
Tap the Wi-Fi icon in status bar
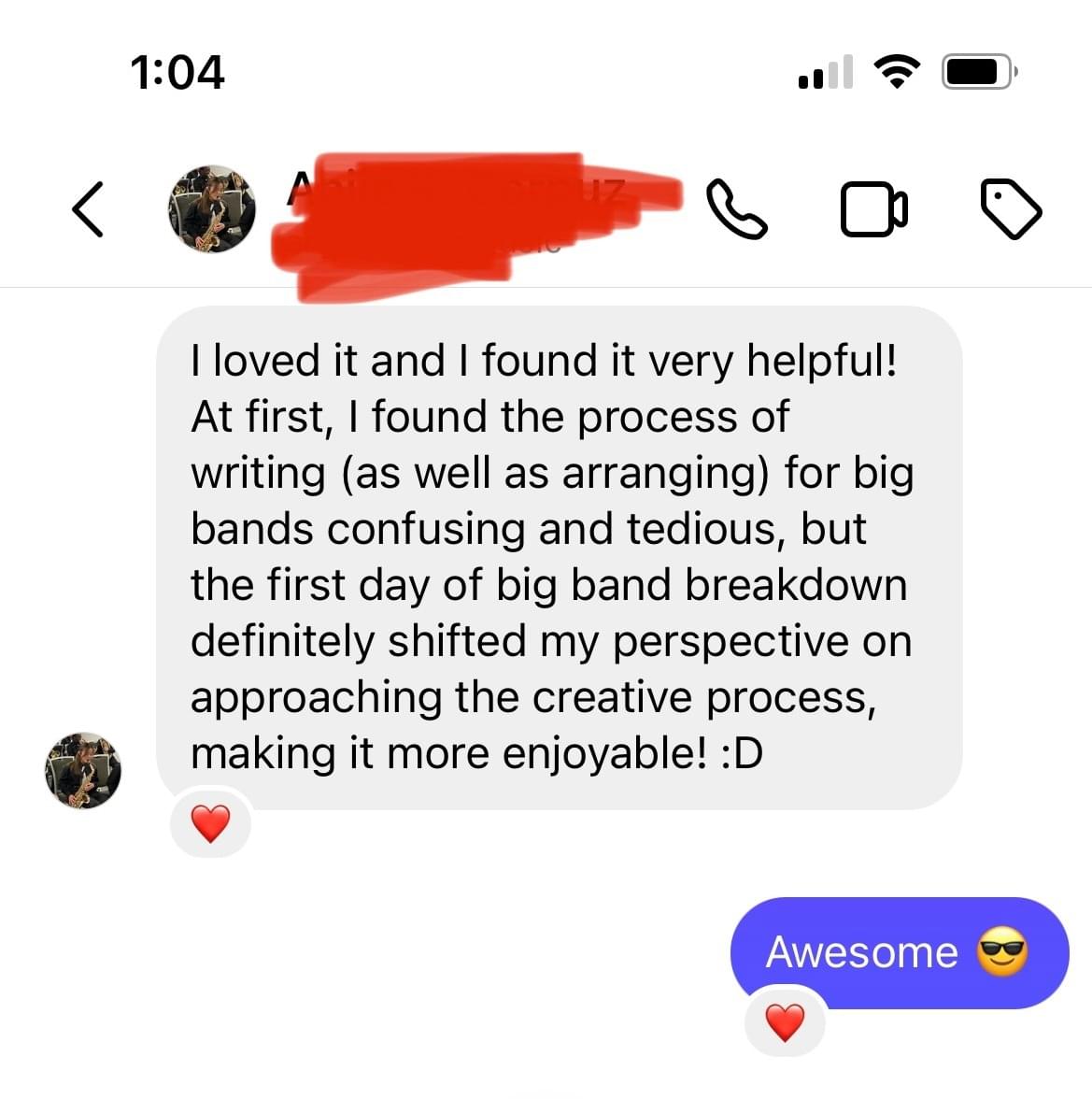pyautogui.click(x=897, y=71)
